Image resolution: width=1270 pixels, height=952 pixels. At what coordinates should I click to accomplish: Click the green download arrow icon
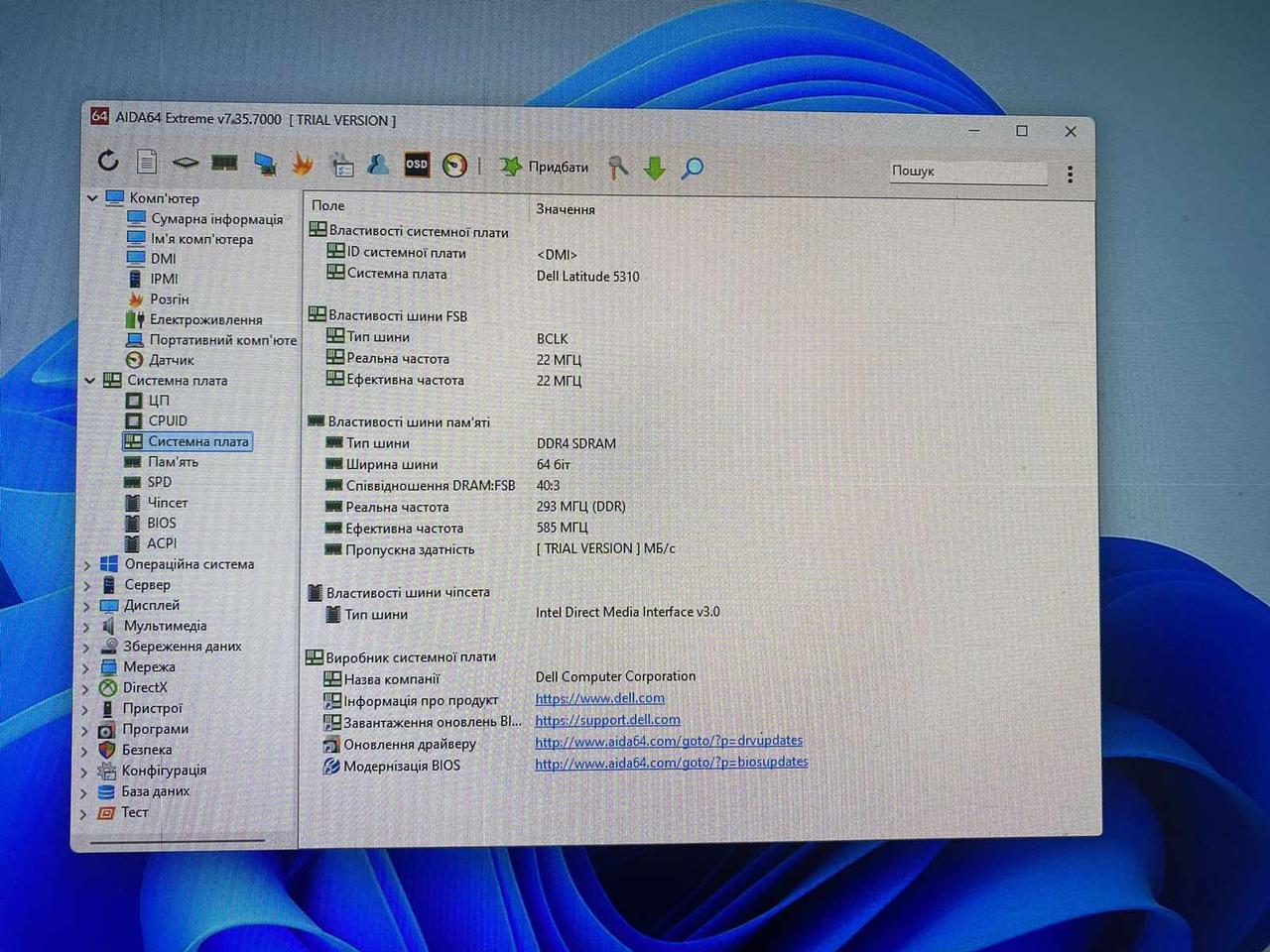click(655, 168)
